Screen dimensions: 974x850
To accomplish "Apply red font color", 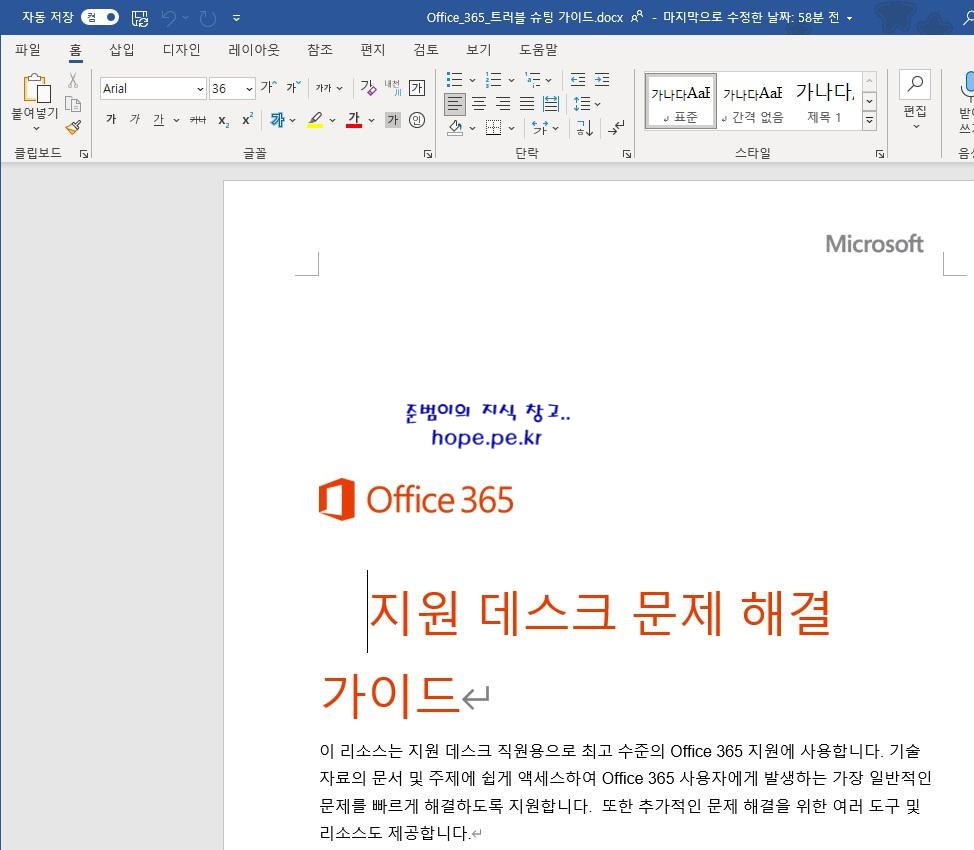I will pos(354,119).
